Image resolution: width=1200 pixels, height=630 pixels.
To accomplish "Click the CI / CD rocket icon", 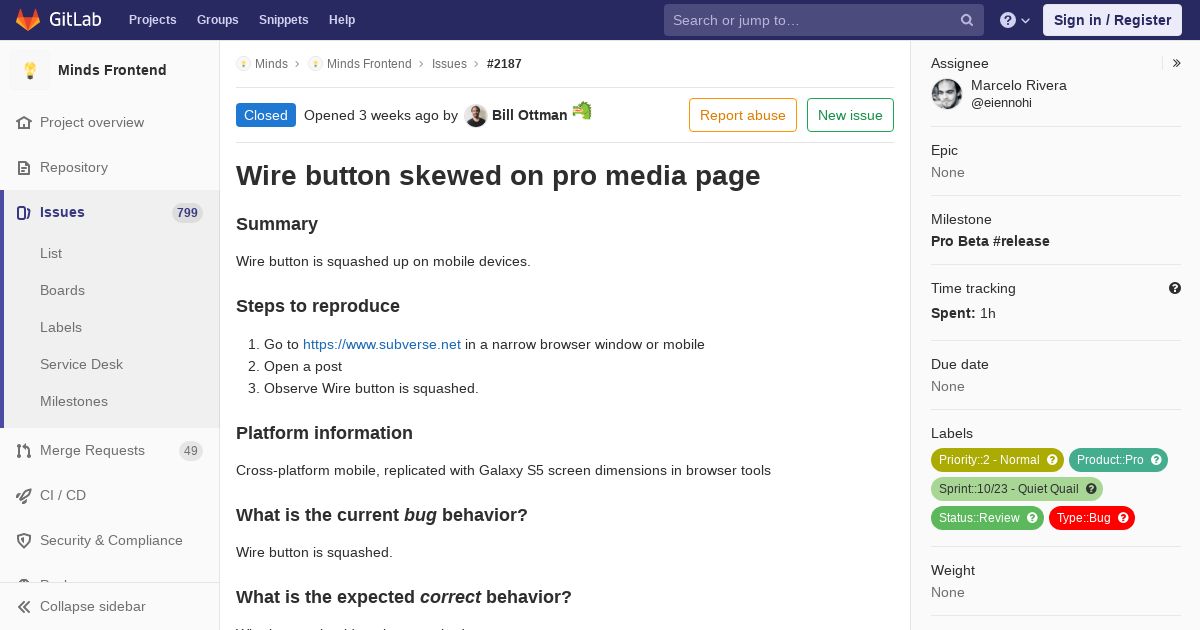I will tap(24, 495).
